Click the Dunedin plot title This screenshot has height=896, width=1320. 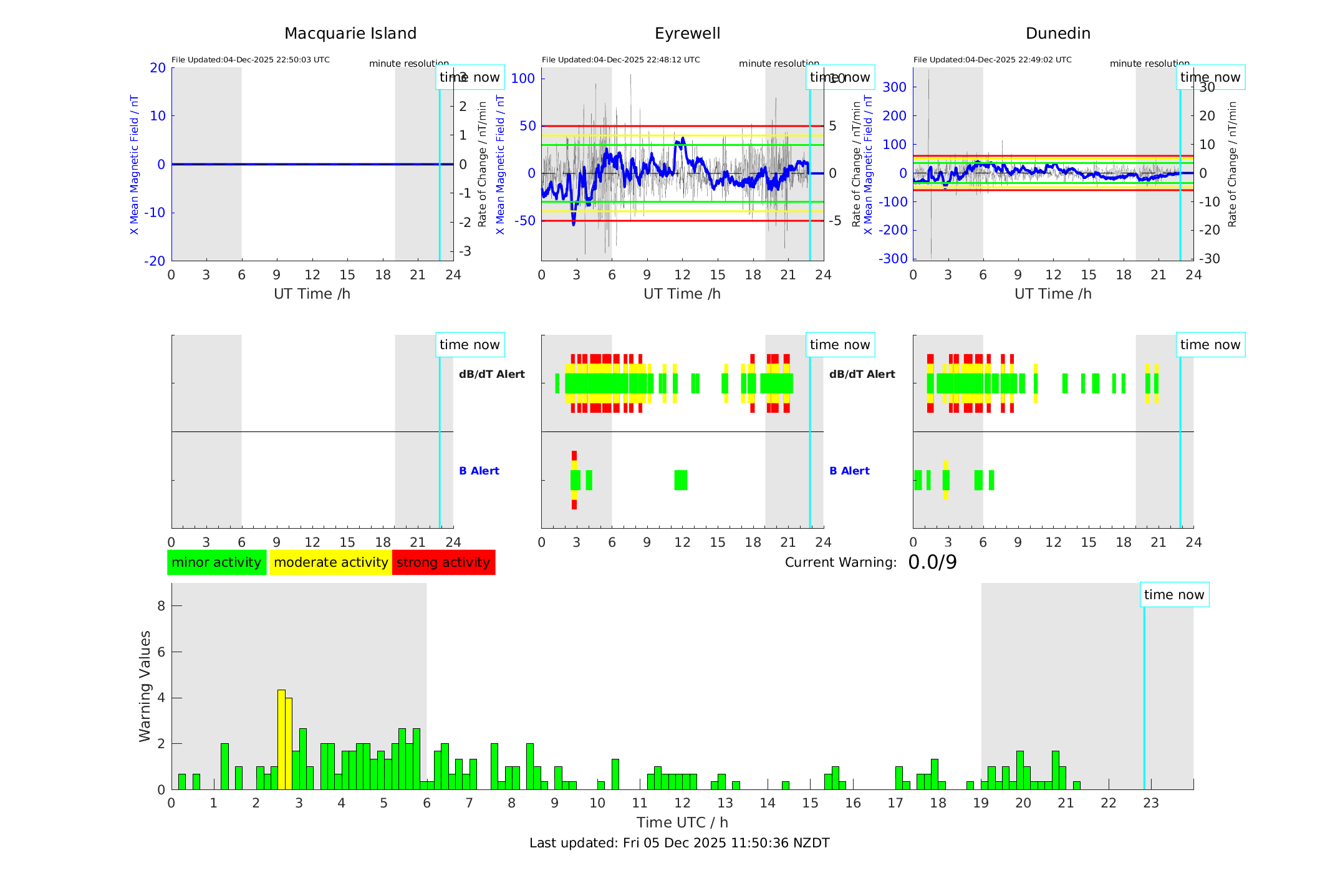pos(1057,34)
